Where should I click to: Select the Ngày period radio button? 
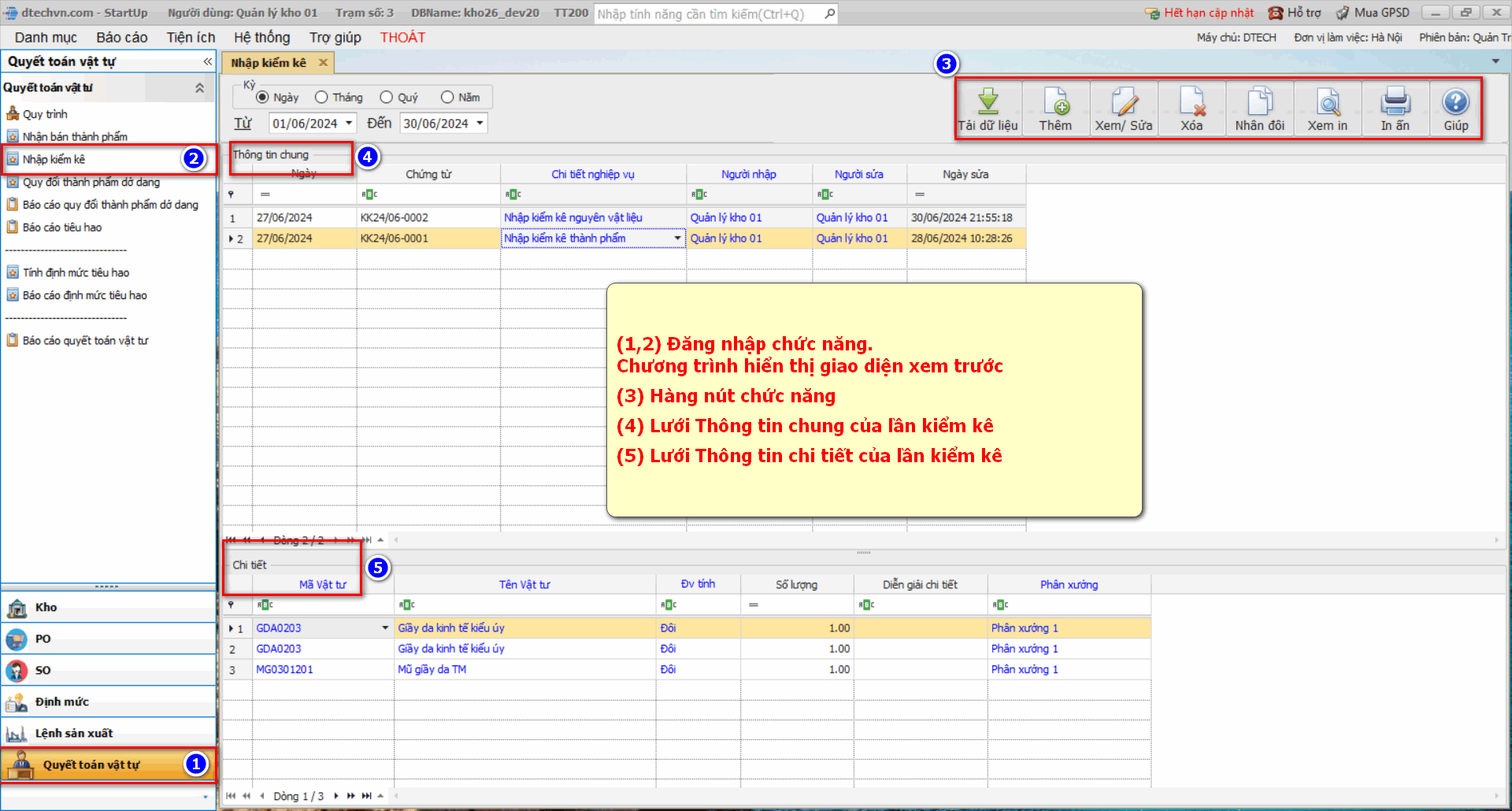[263, 97]
